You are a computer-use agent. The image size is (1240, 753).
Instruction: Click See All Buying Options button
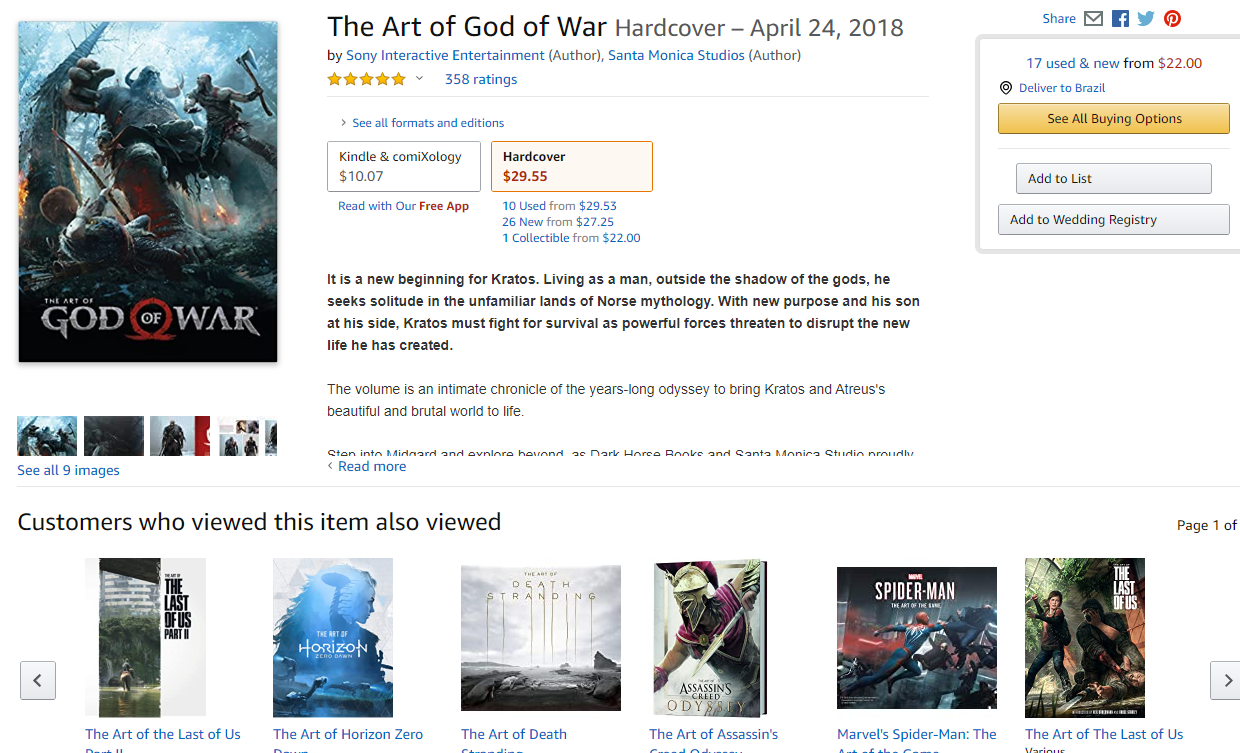pos(1114,118)
